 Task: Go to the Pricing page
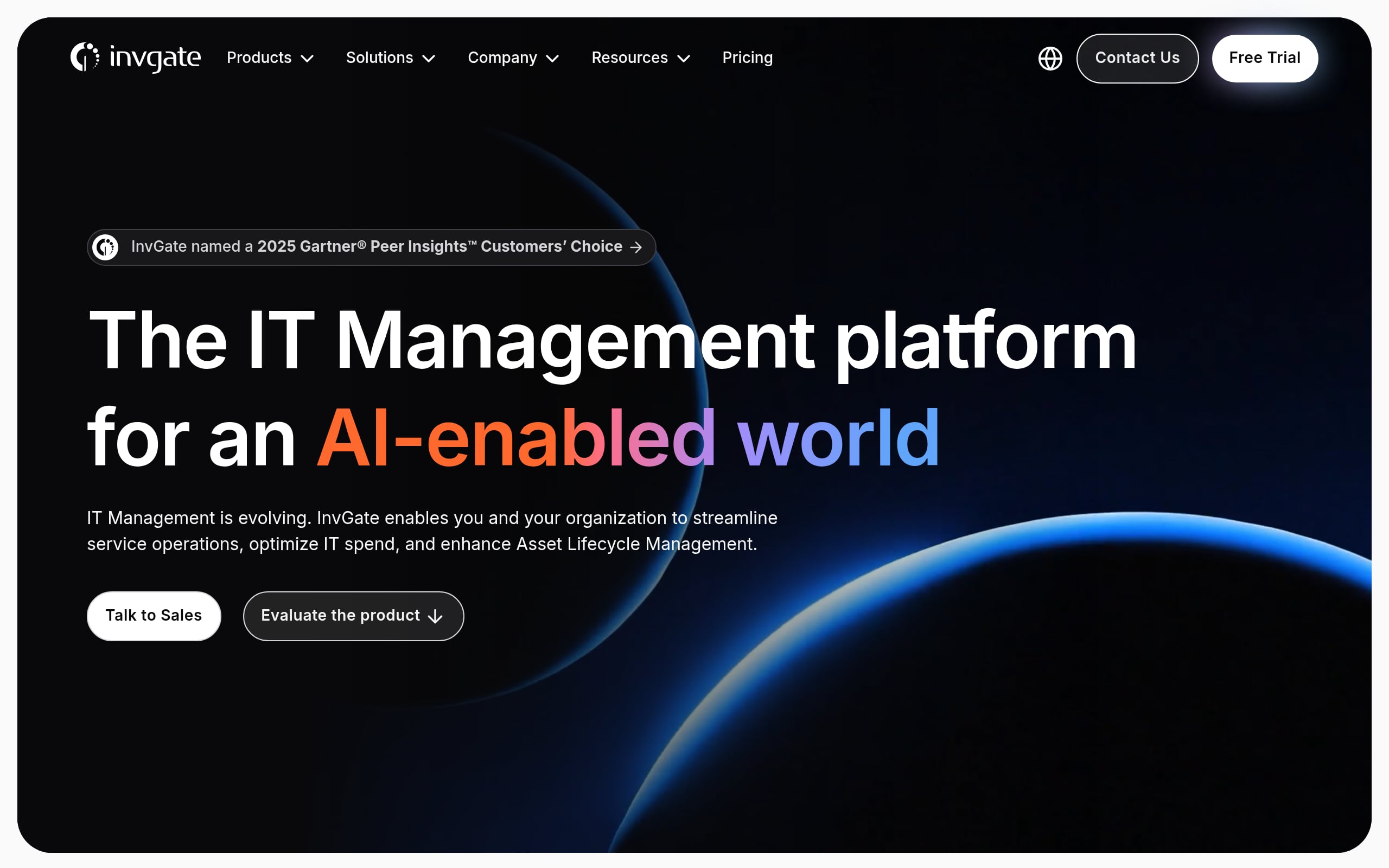coord(747,58)
